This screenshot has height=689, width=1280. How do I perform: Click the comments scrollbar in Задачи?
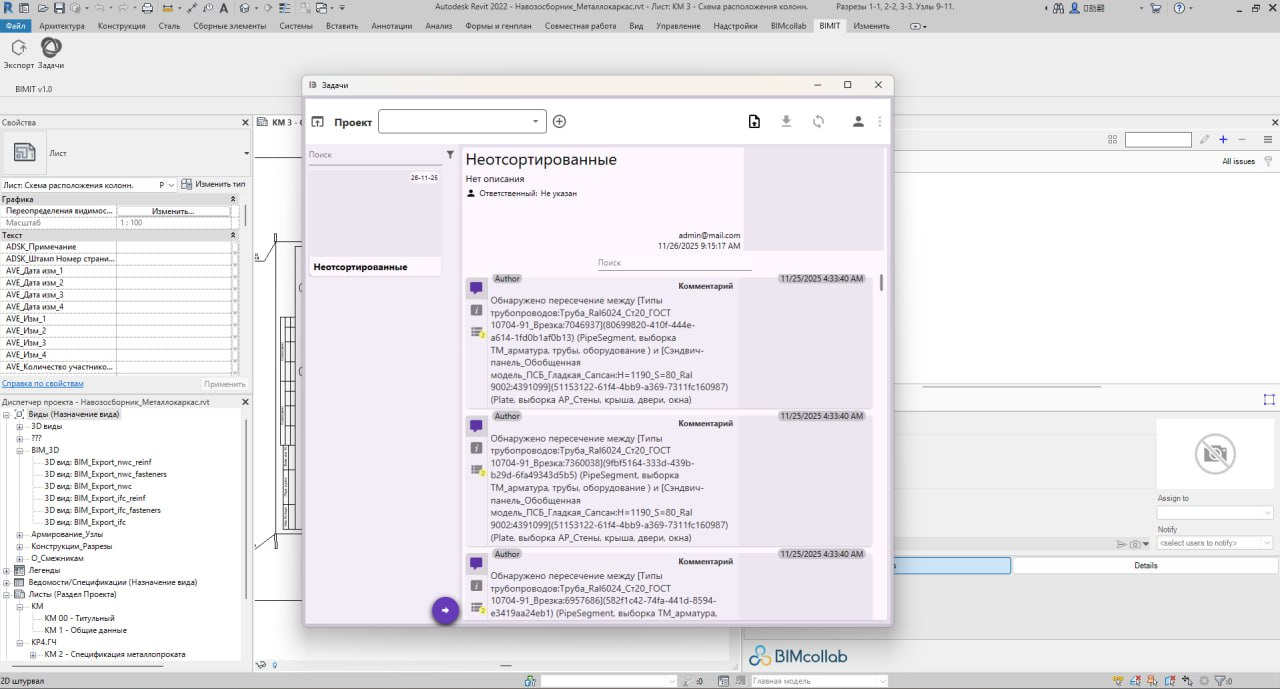click(881, 283)
